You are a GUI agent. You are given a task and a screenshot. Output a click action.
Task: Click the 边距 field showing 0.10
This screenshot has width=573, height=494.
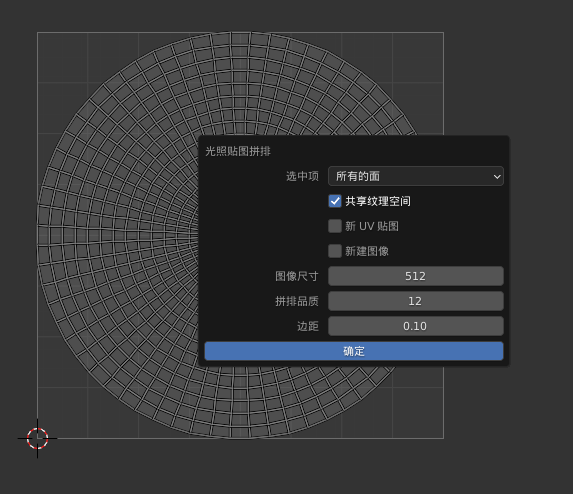(x=416, y=326)
